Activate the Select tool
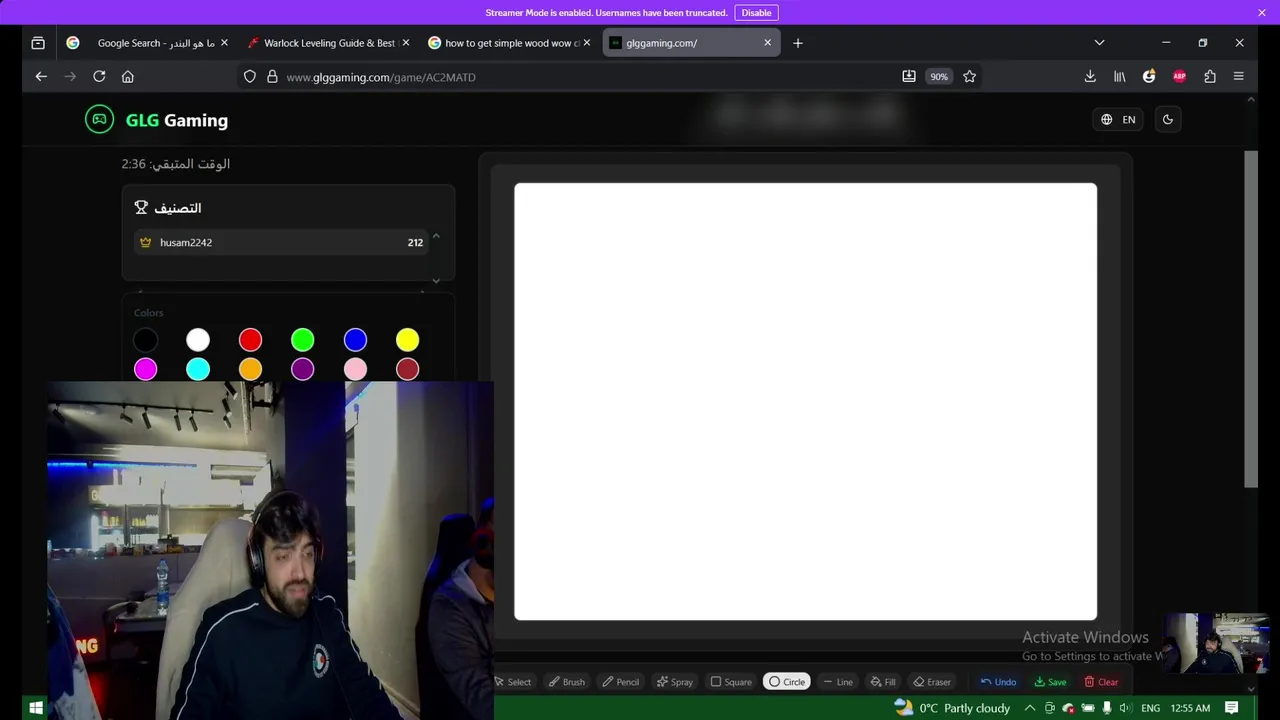This screenshot has width=1280, height=720. [513, 682]
